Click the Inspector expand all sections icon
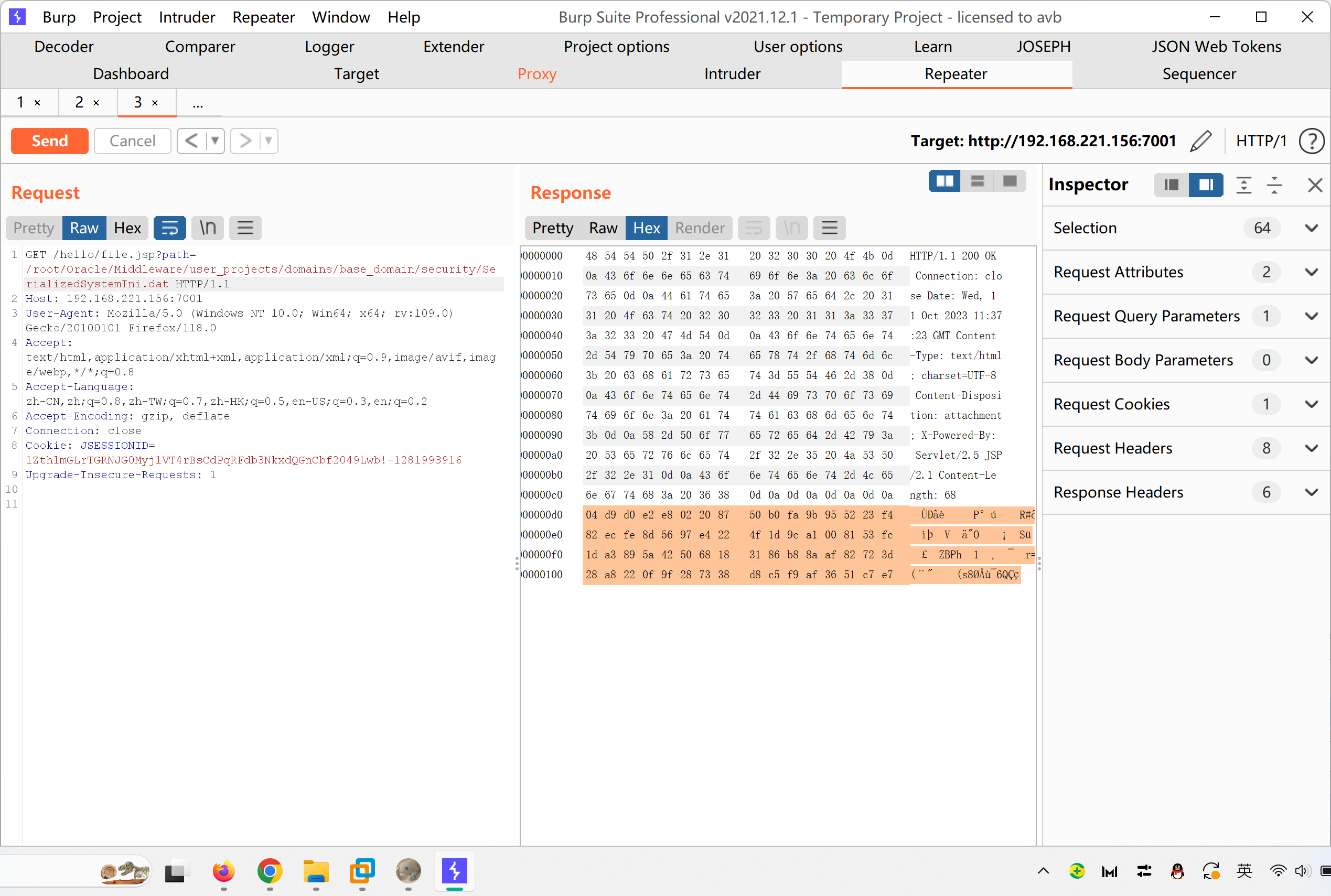This screenshot has width=1331, height=896. pyautogui.click(x=1243, y=185)
